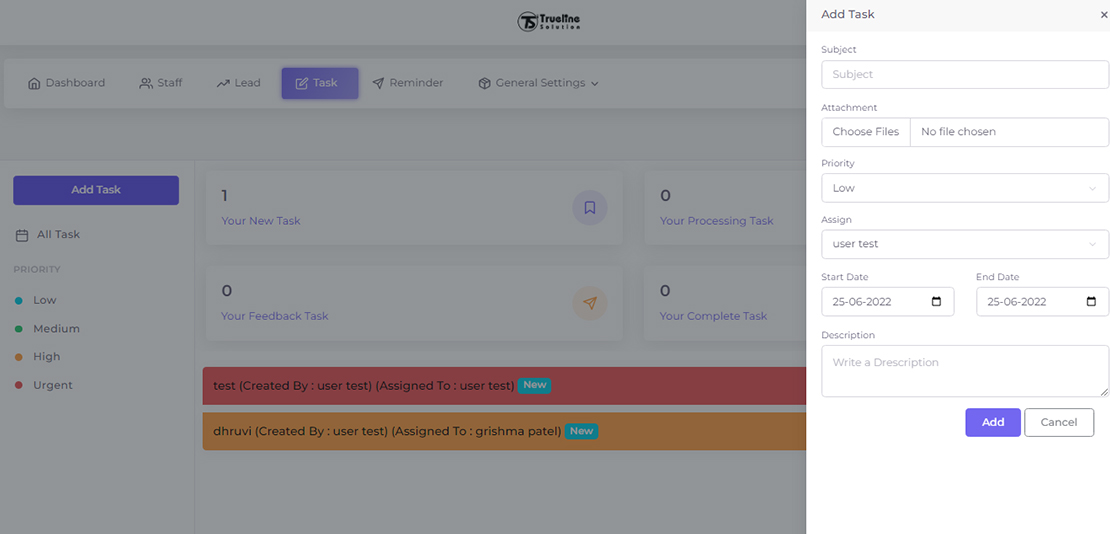Open the orange 'dhruvi' task row
Image resolution: width=1110 pixels, height=534 pixels.
(504, 431)
